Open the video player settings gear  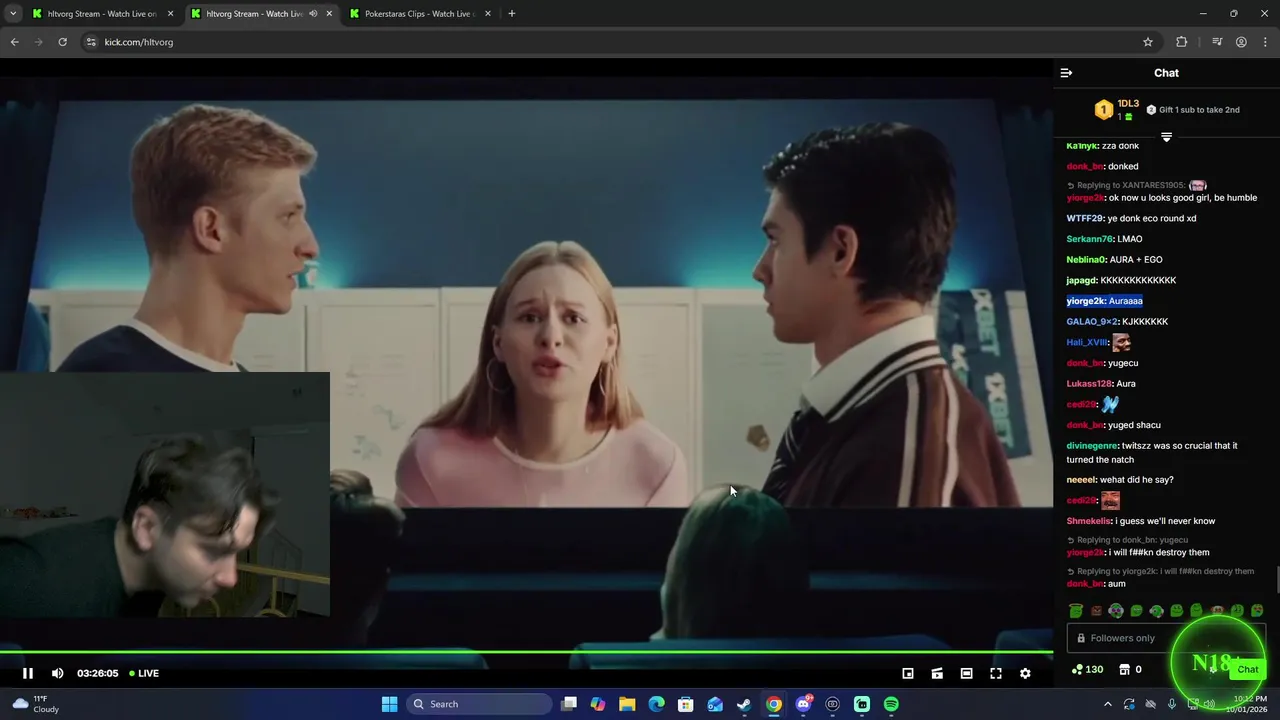(1025, 673)
